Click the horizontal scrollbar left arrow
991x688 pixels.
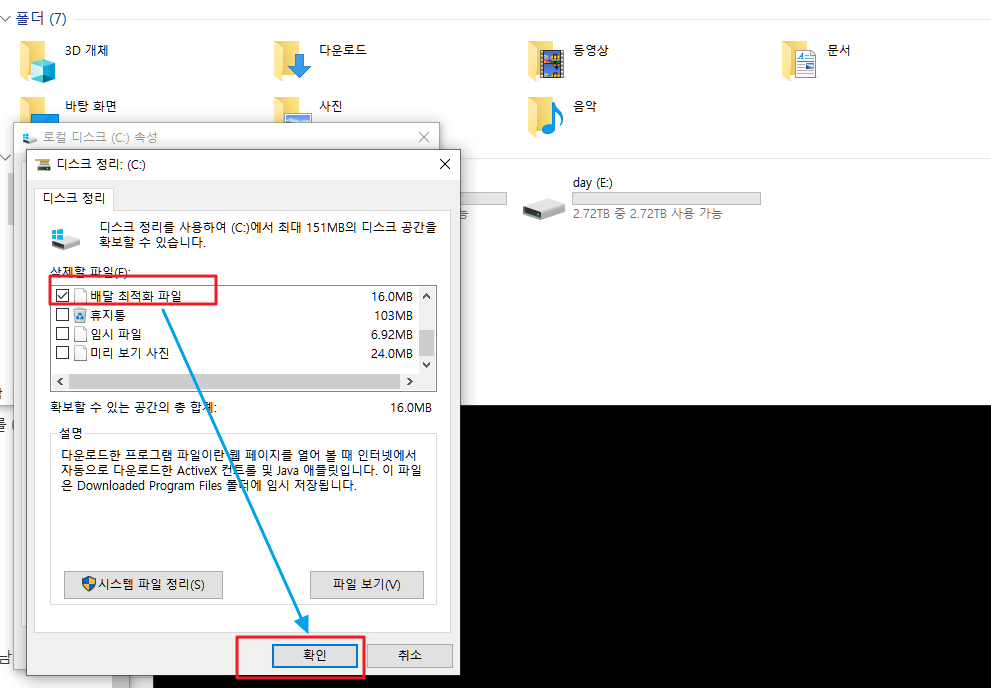60,382
